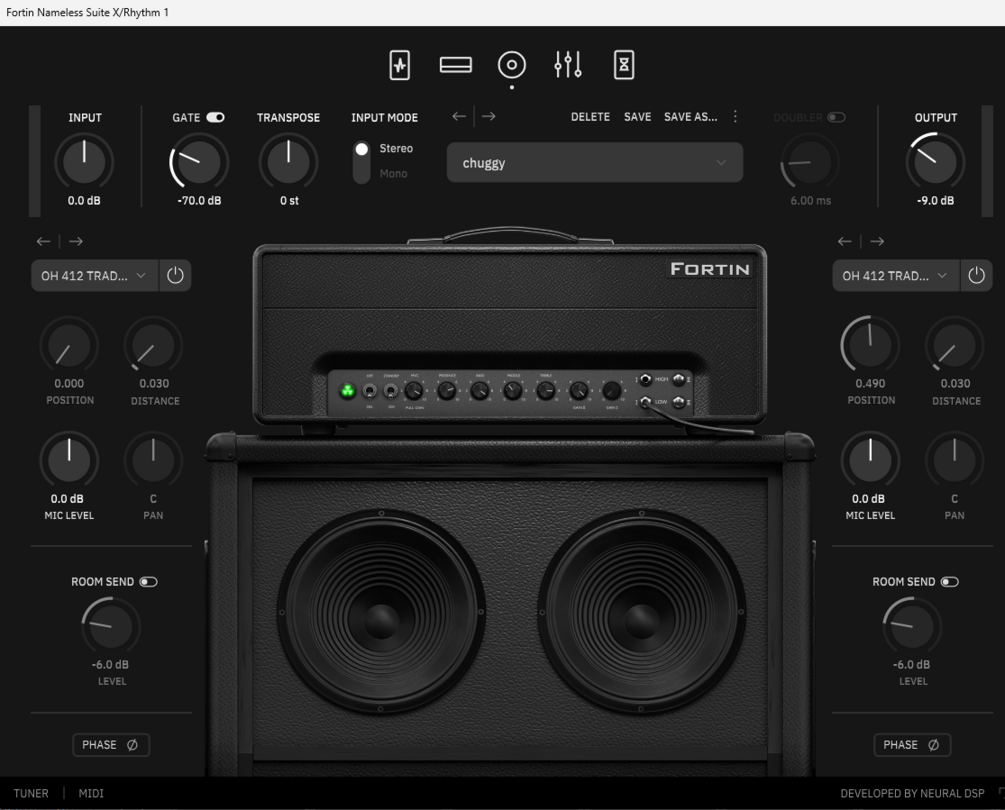The image size is (1005, 810).
Task: Click right MIC LEVEL knob
Action: [870, 461]
